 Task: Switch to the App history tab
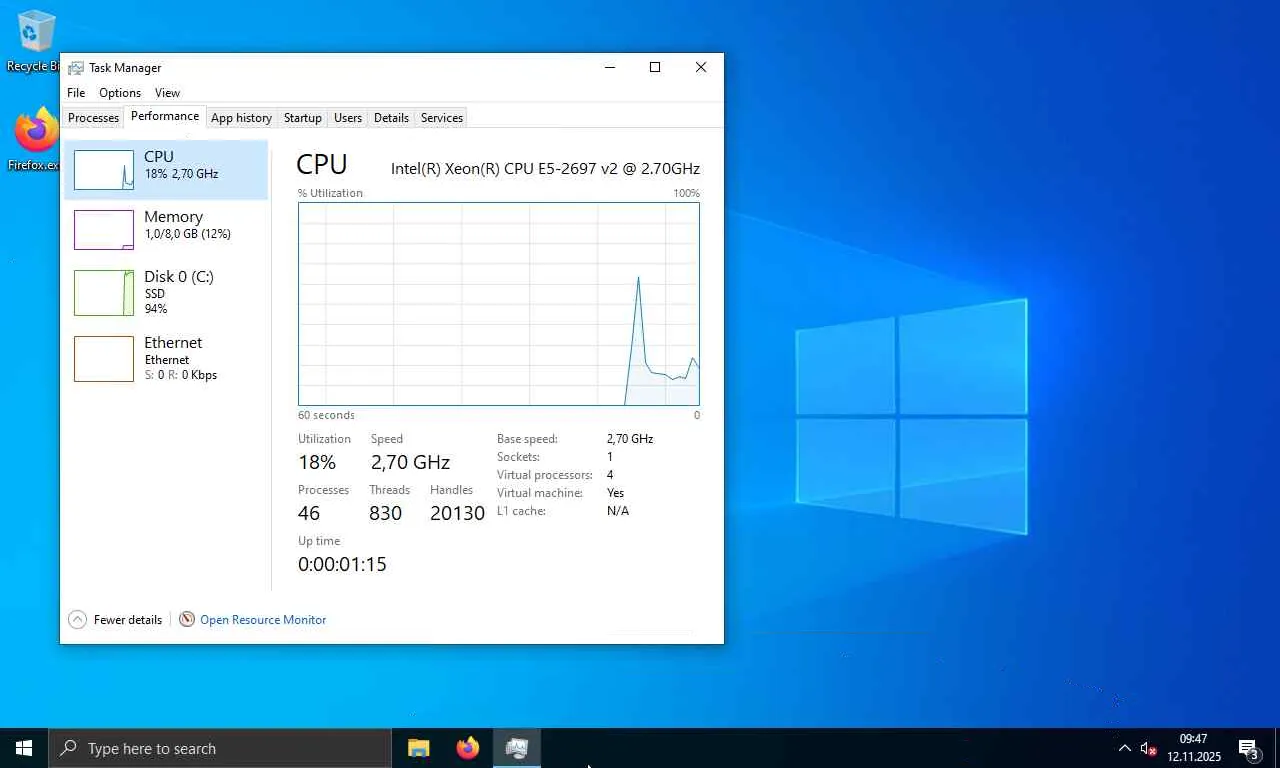[x=241, y=118]
